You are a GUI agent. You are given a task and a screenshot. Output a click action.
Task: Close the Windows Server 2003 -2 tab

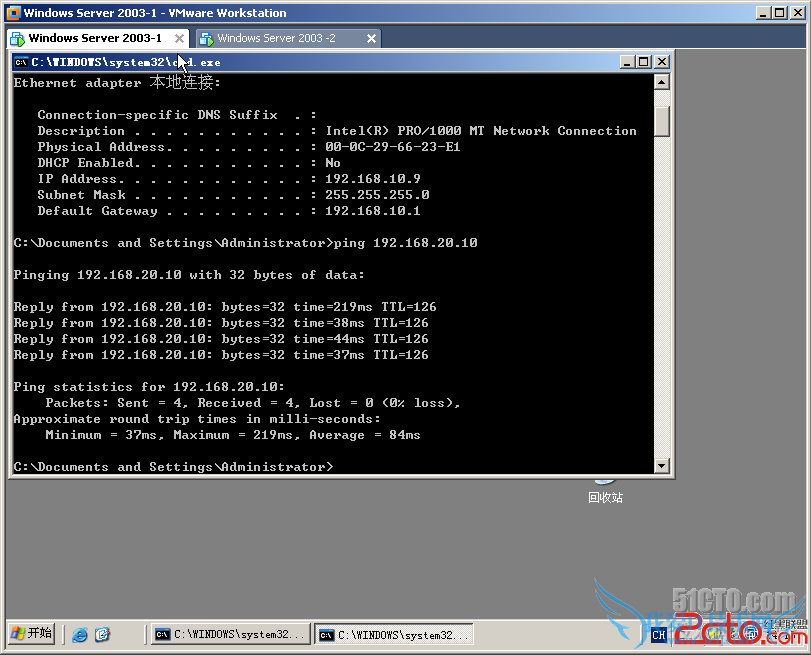coord(371,38)
